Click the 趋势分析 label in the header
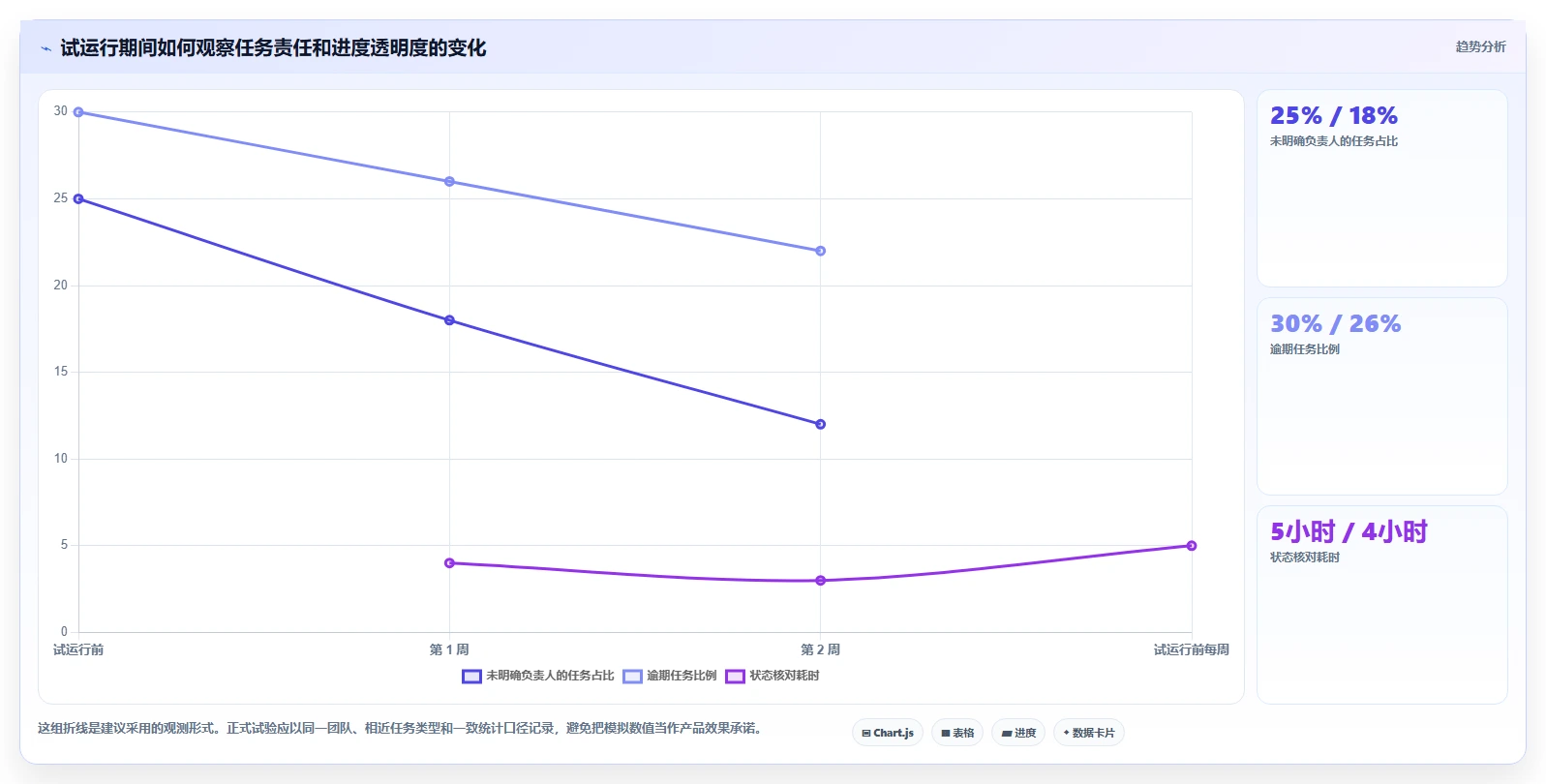 (1480, 46)
